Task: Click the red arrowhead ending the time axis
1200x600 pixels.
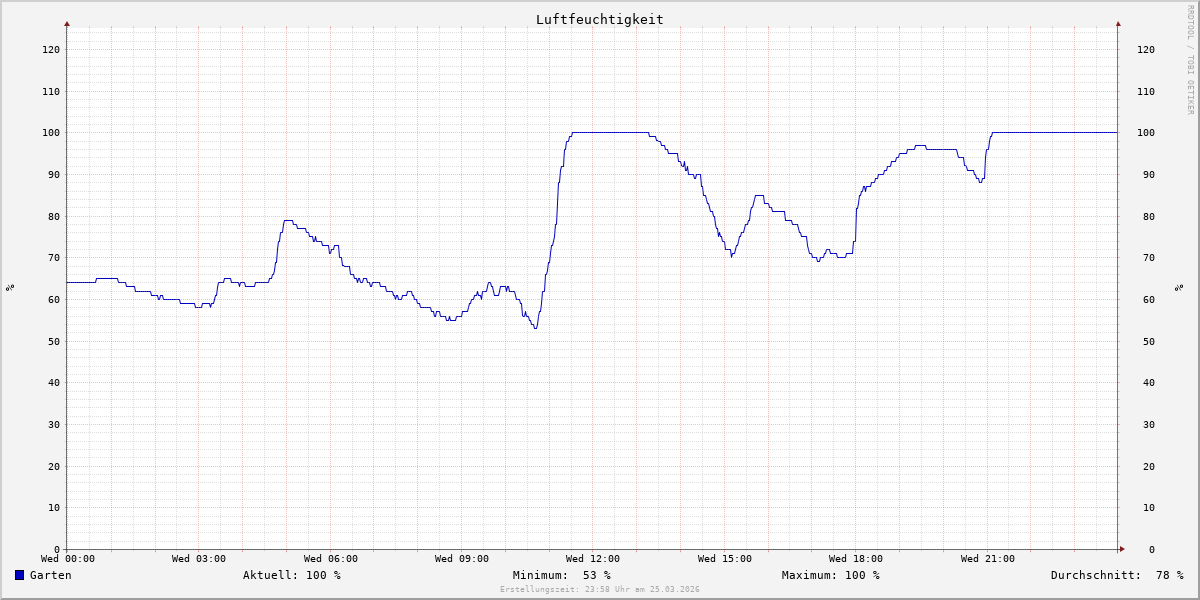Action: (1122, 549)
